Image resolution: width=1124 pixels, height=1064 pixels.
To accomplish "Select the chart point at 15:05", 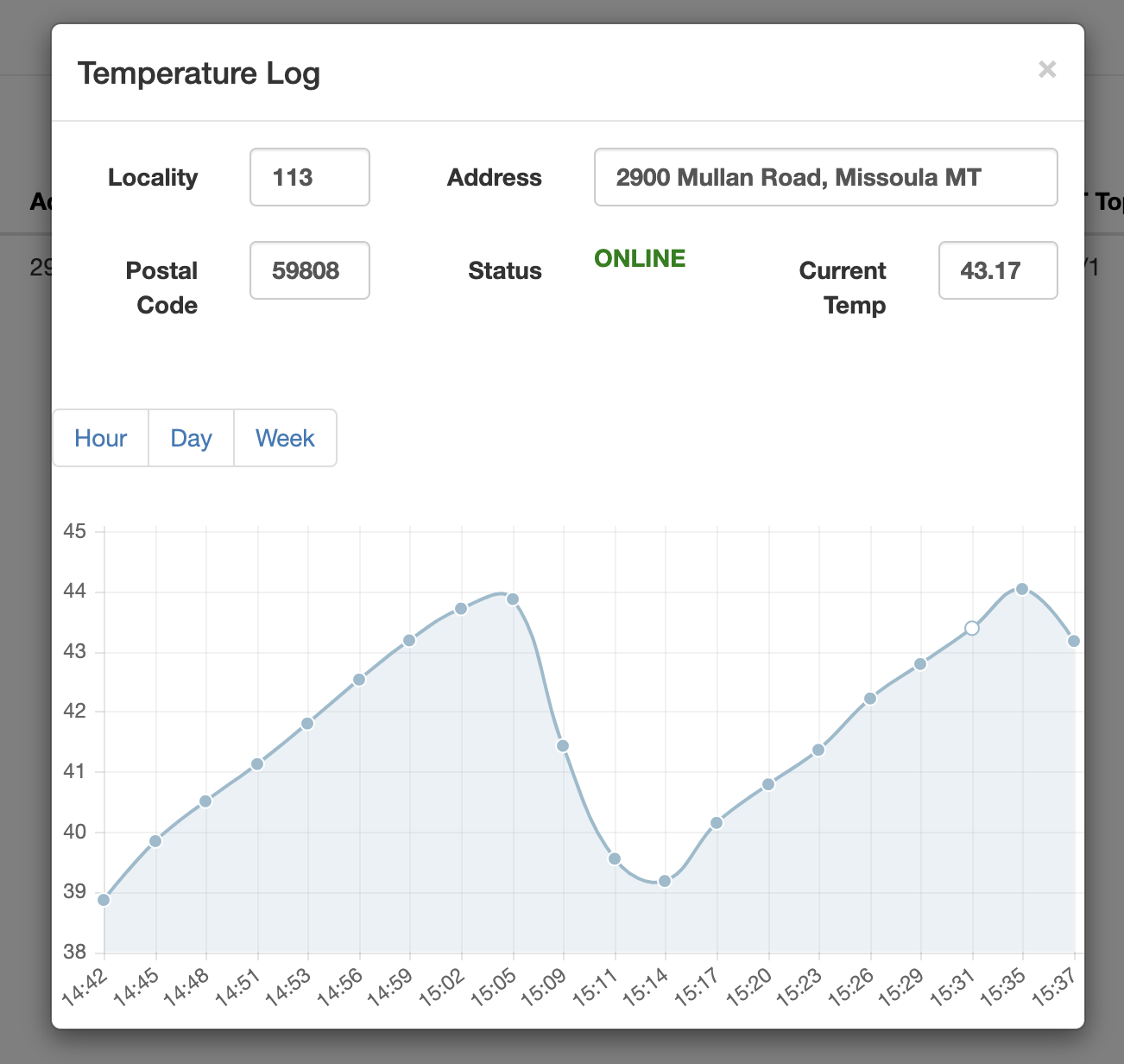I will (x=513, y=599).
